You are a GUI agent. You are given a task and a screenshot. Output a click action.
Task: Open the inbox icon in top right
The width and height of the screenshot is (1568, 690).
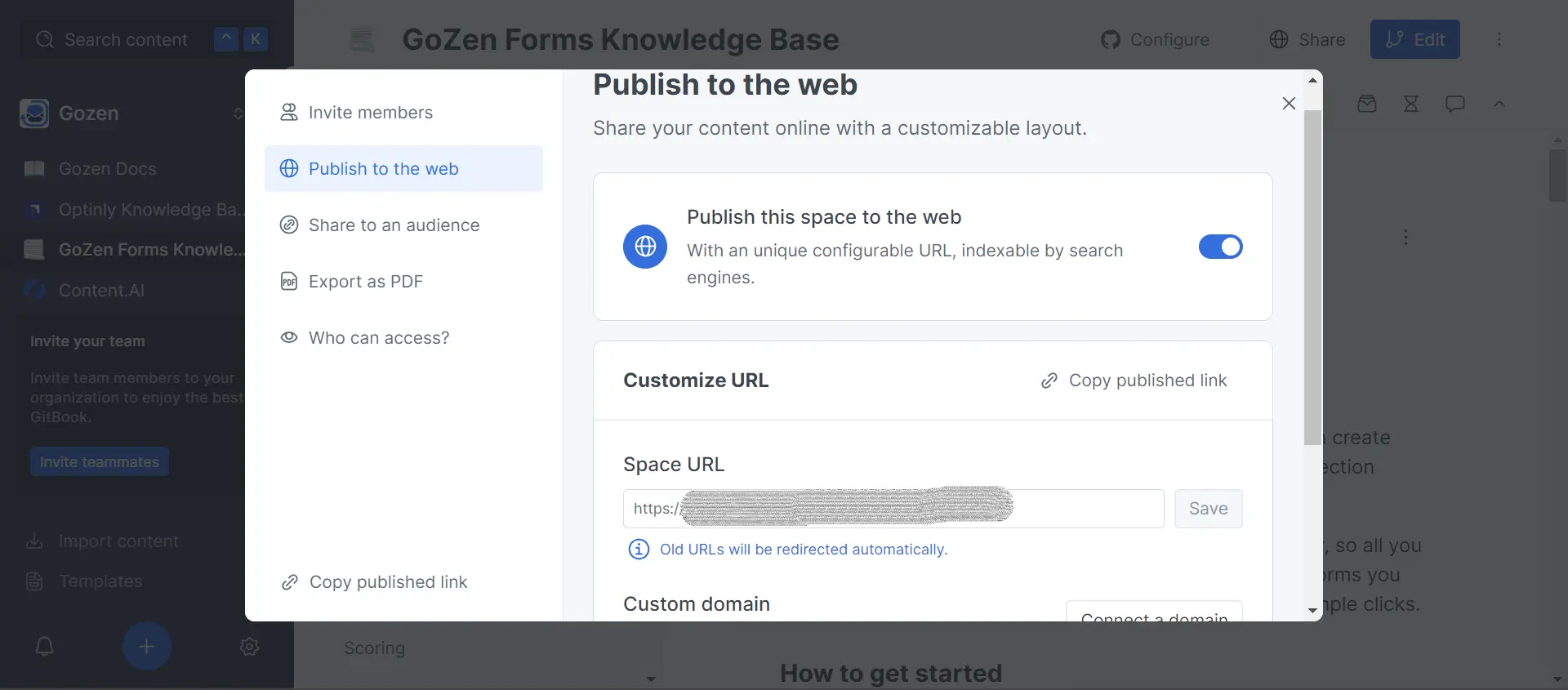tap(1368, 104)
